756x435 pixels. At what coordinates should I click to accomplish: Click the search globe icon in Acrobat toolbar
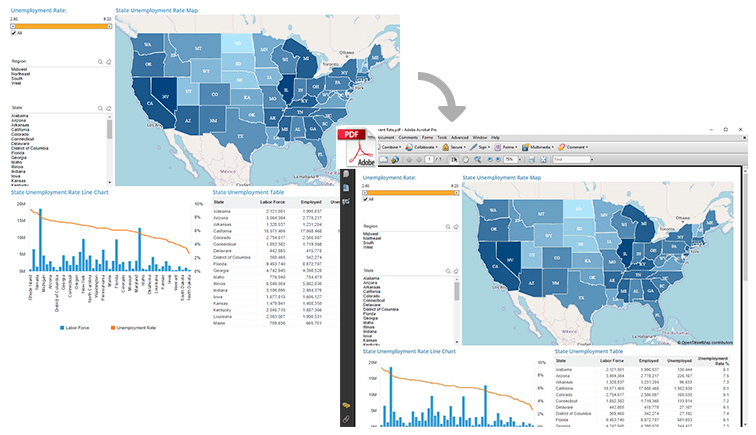click(x=395, y=160)
